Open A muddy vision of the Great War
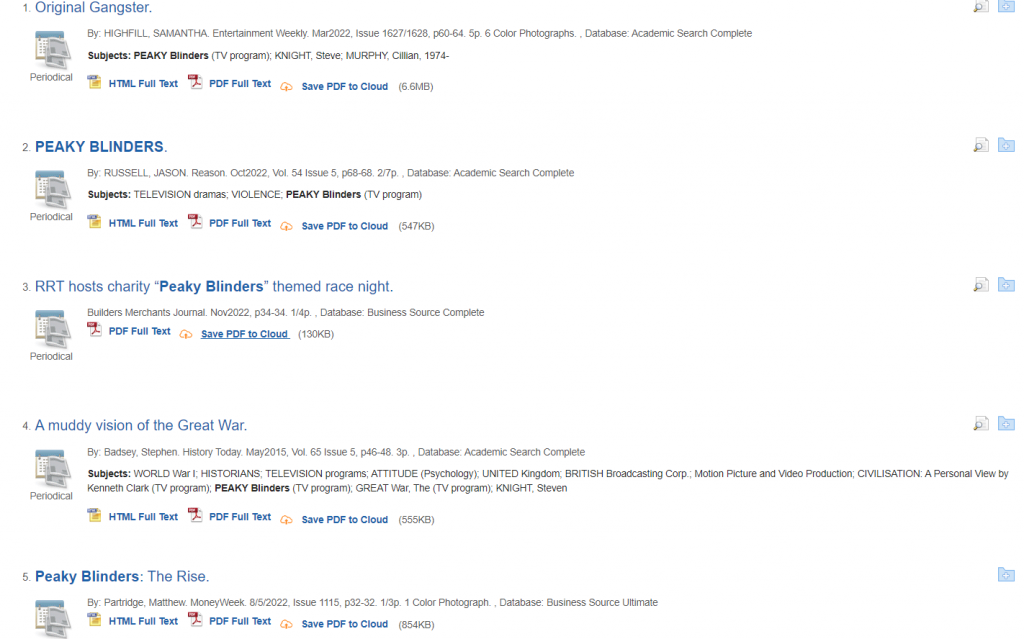 coord(141,426)
